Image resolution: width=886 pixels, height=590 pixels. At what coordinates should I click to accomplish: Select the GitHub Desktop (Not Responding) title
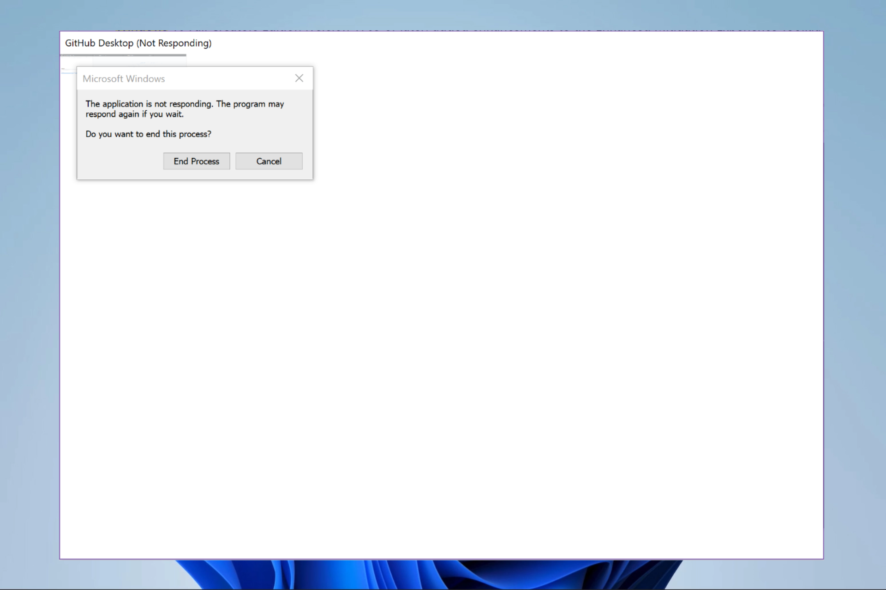point(138,43)
